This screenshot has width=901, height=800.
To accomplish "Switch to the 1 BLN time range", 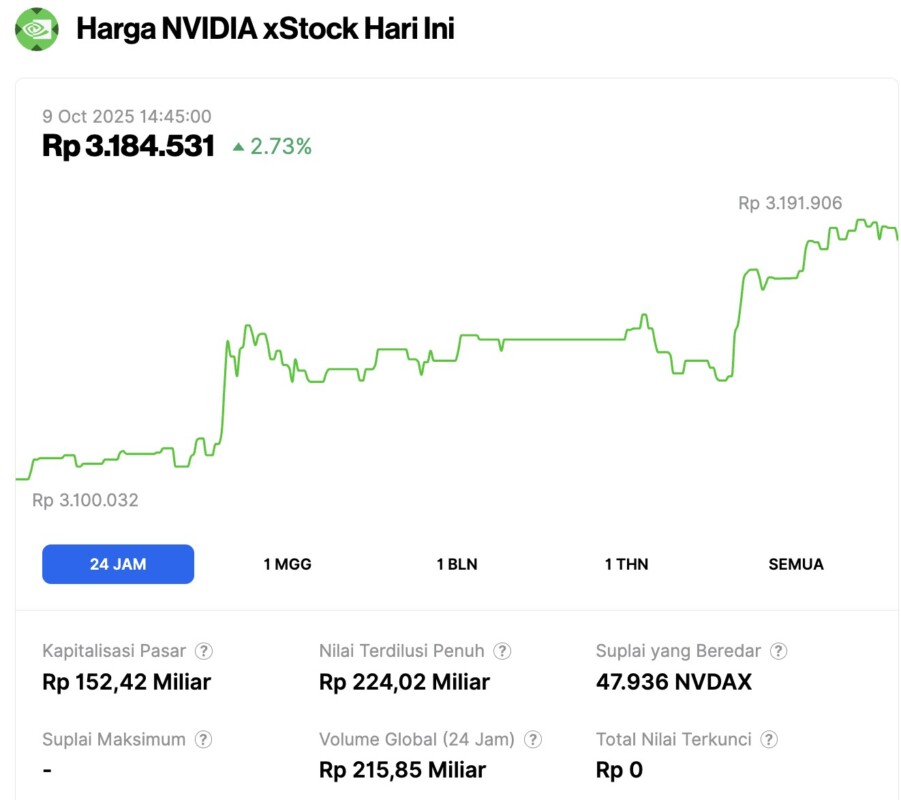I will pyautogui.click(x=456, y=564).
